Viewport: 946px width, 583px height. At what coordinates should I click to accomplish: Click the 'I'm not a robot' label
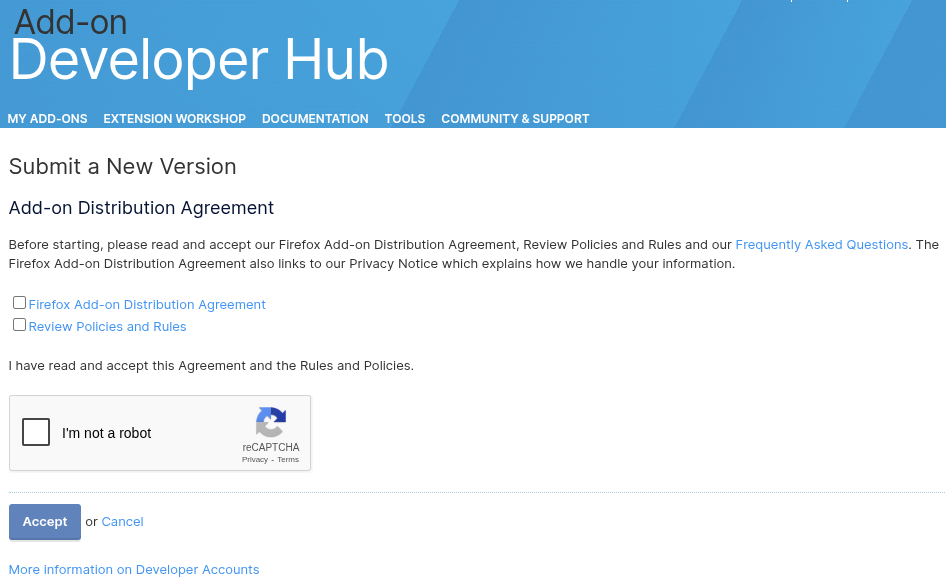(x=106, y=433)
